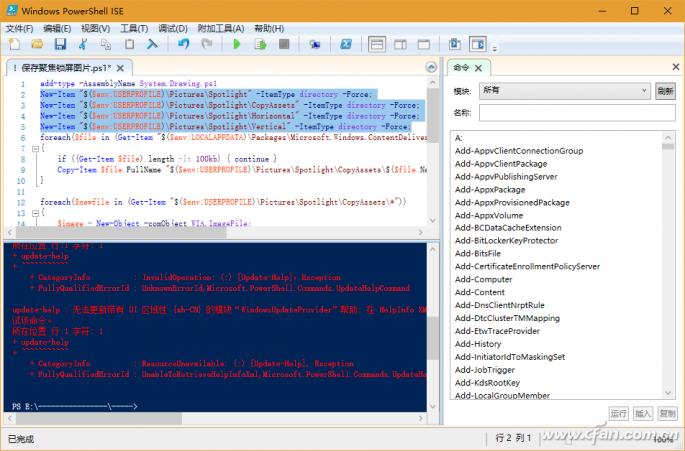This screenshot has height=451, width=685.
Task: Click the 刷新 refresh button
Action: [666, 91]
